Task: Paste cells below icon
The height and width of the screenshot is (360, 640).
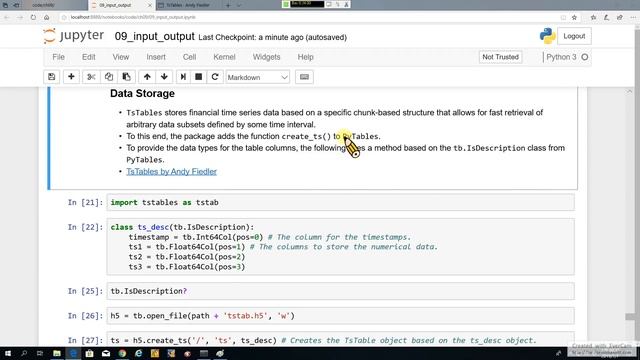Action: pos(126,77)
